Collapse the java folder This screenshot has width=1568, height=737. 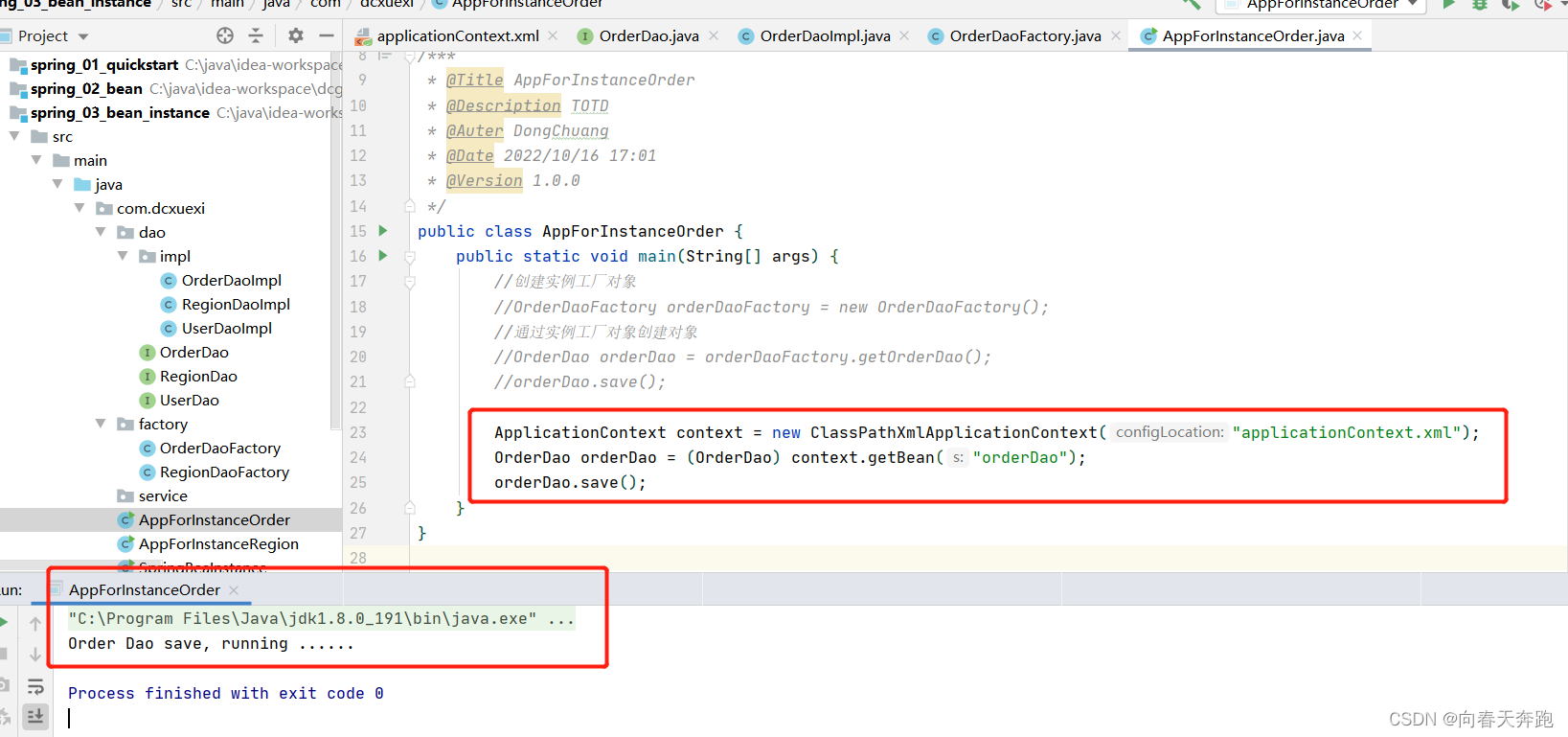[57, 185]
